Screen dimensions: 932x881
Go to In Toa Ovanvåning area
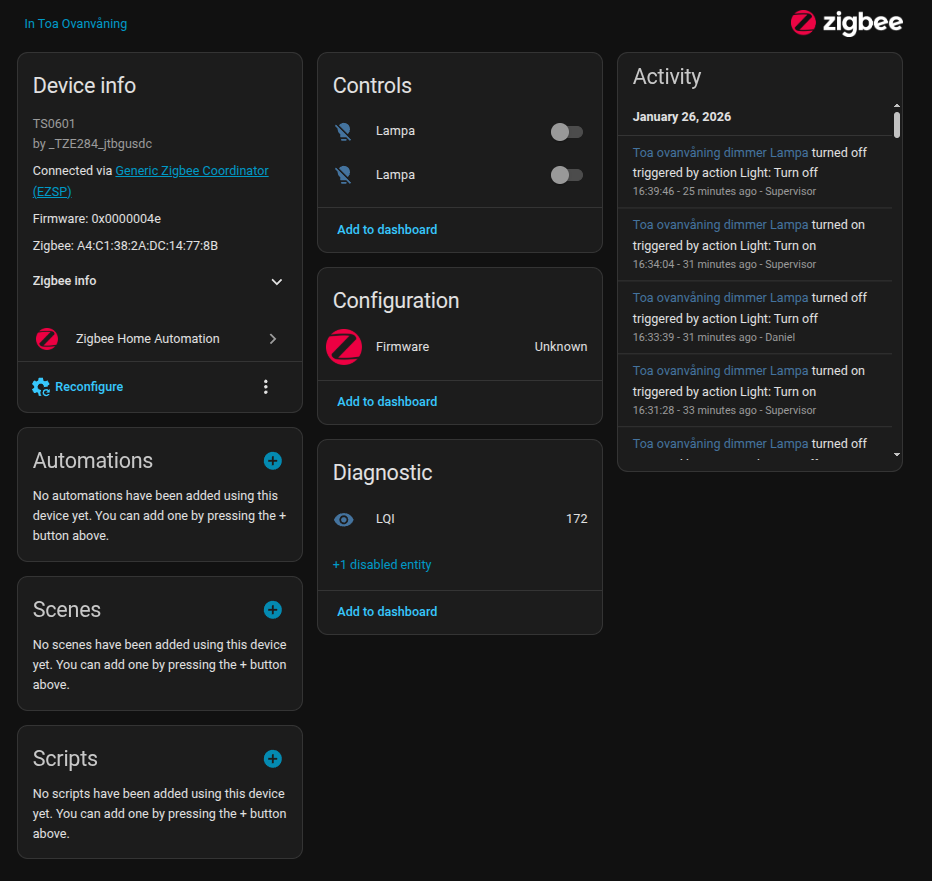tap(75, 24)
